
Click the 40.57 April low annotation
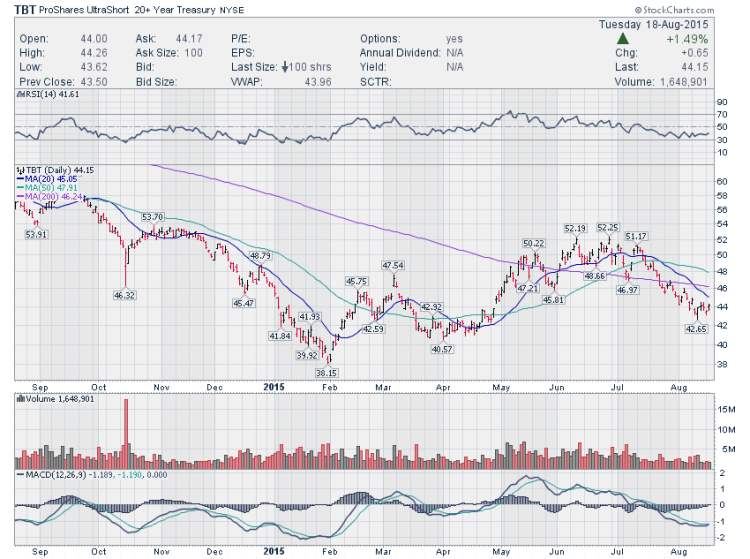pos(442,349)
